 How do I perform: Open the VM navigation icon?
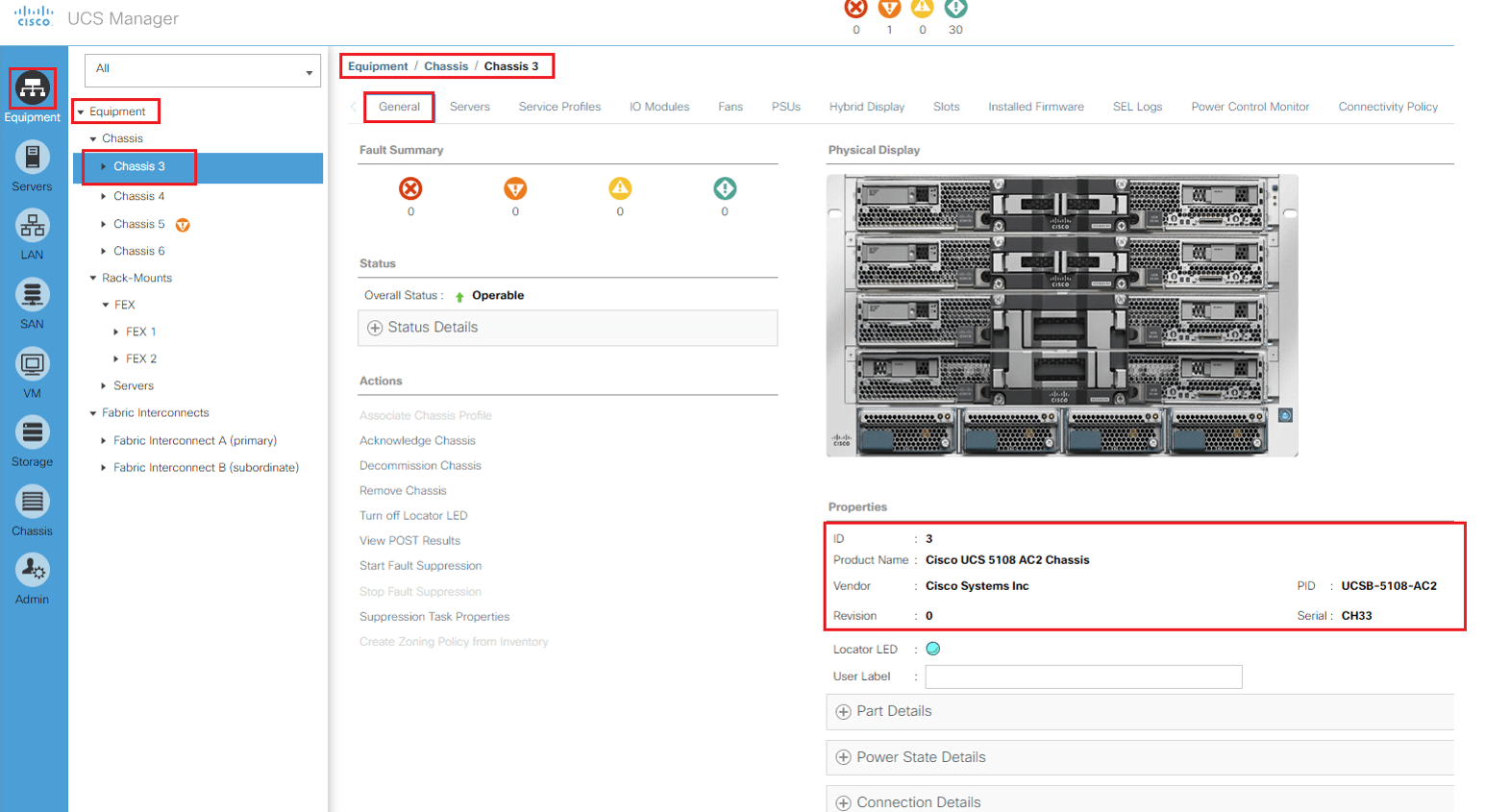32,364
